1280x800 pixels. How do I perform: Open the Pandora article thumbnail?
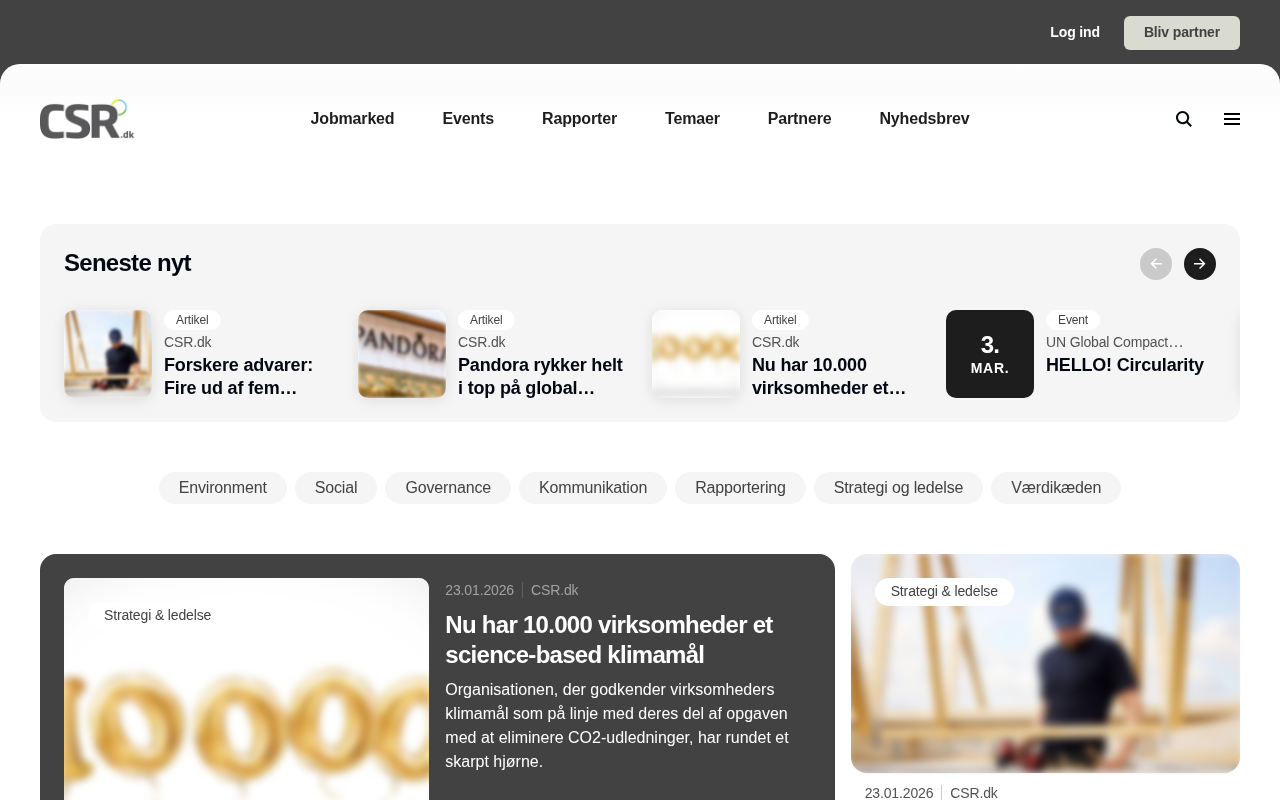[x=402, y=354]
